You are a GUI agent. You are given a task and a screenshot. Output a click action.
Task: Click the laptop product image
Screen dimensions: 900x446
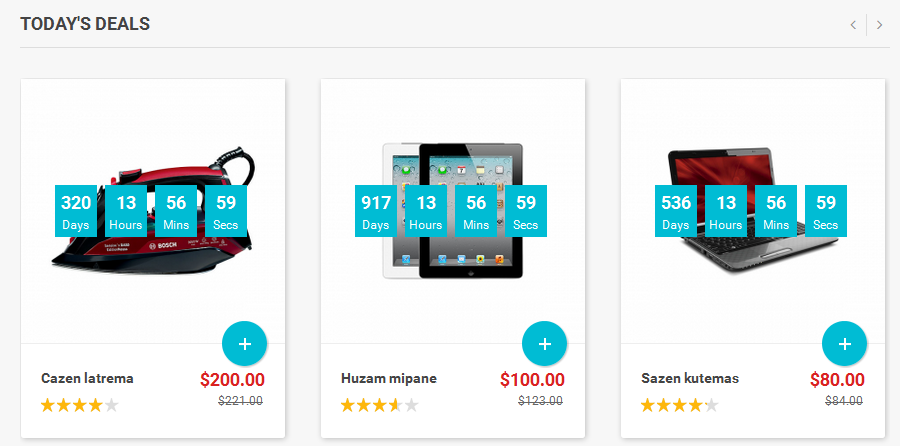753,211
